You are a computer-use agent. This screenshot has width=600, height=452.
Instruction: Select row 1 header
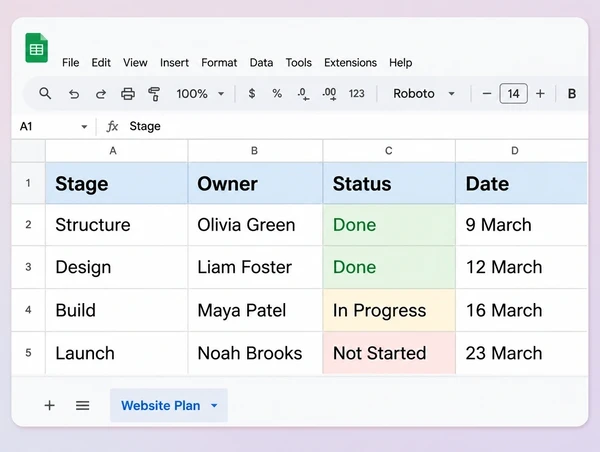[28, 183]
